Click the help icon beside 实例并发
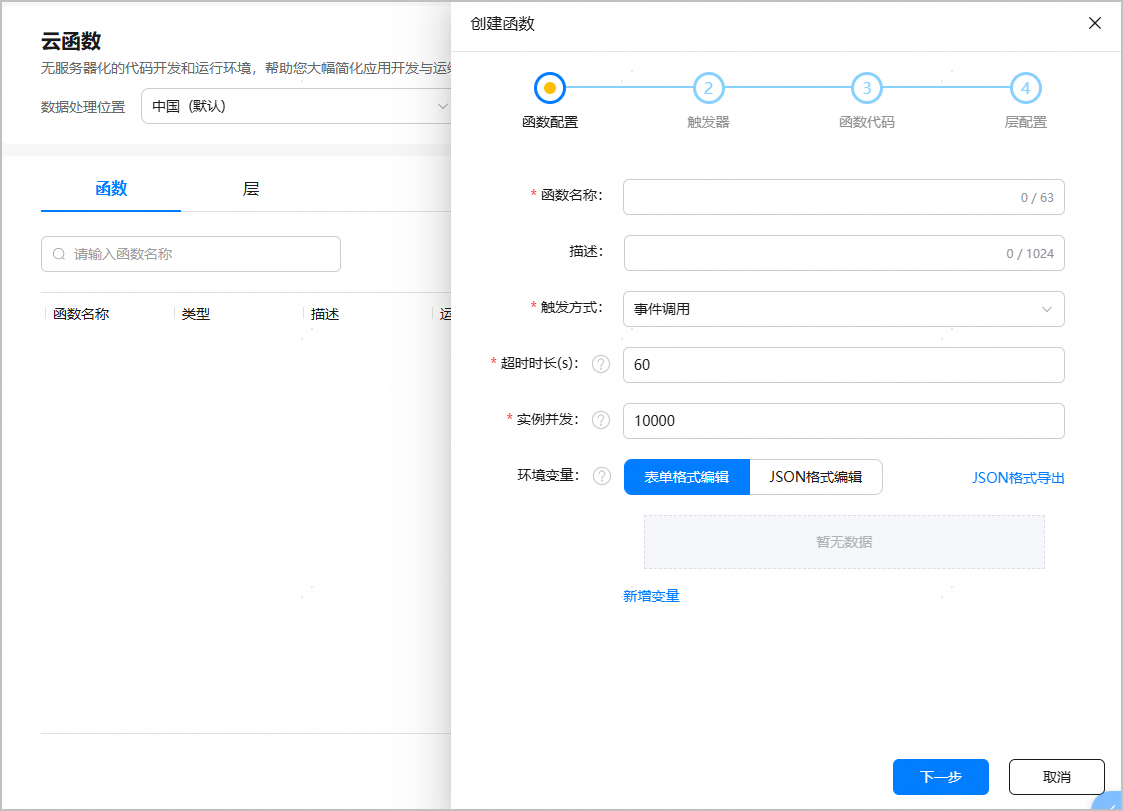This screenshot has width=1123, height=811. (601, 420)
